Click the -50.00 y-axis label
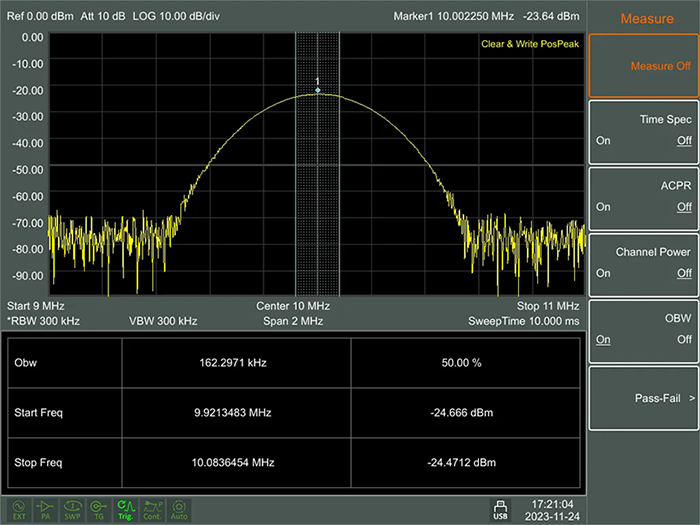This screenshot has width=700, height=525. 28,170
